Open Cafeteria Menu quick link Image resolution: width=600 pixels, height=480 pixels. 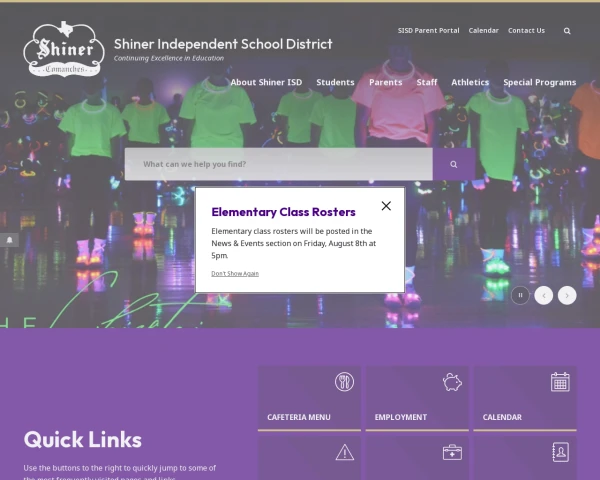(x=309, y=398)
